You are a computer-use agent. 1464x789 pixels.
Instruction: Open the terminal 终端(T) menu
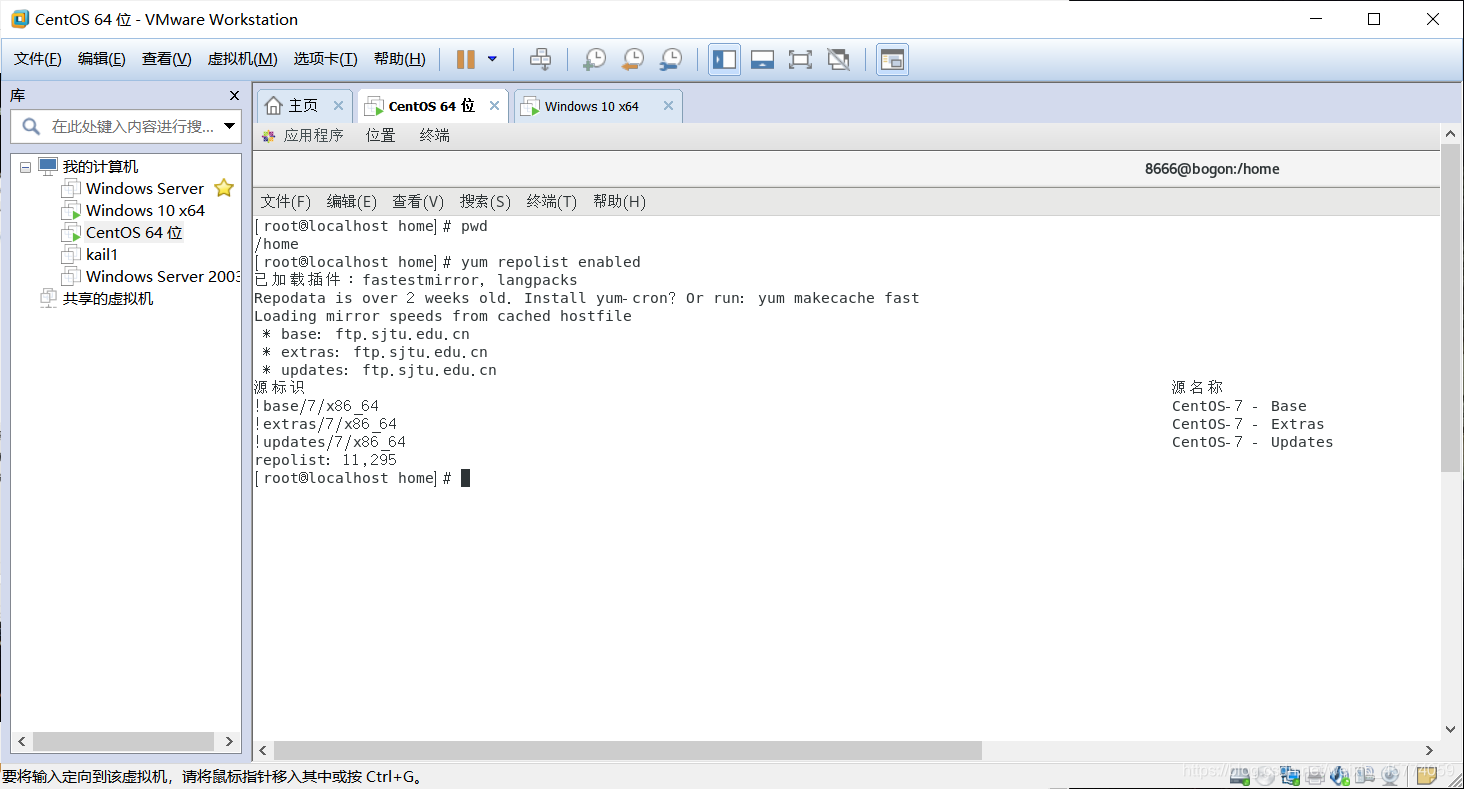[x=552, y=201]
